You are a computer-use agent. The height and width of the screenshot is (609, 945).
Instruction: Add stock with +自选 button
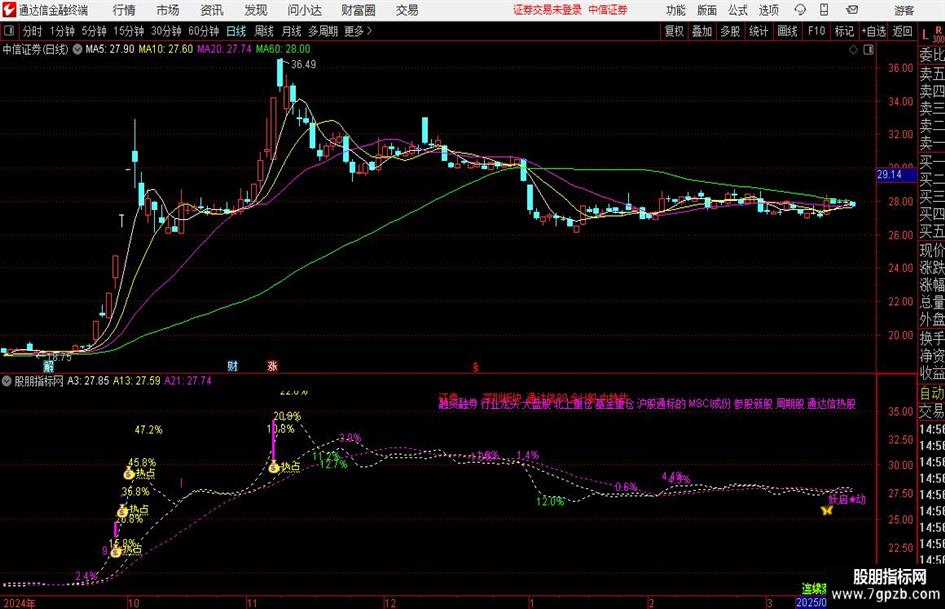coord(873,31)
